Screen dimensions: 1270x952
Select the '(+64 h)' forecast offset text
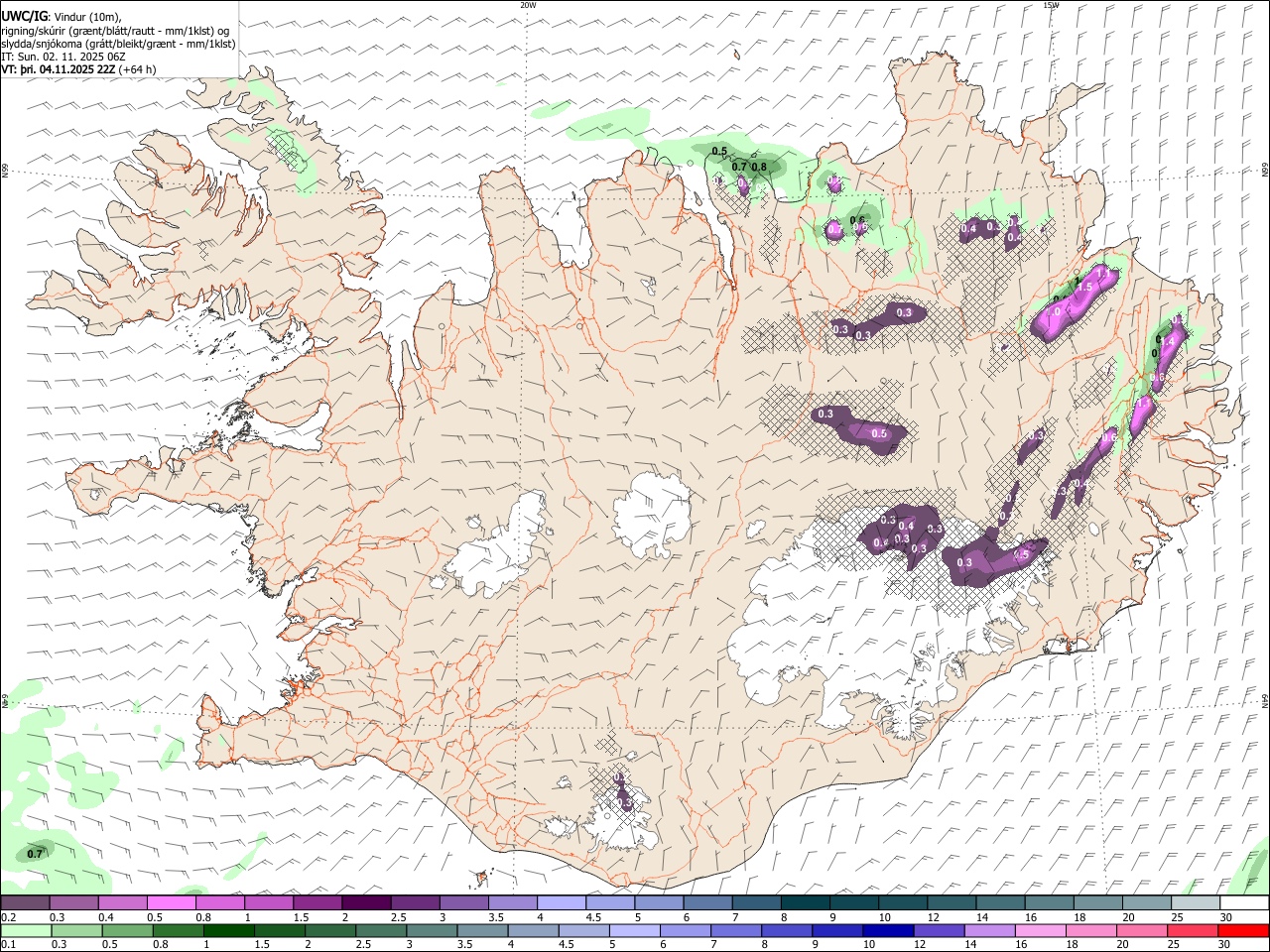tap(137, 69)
